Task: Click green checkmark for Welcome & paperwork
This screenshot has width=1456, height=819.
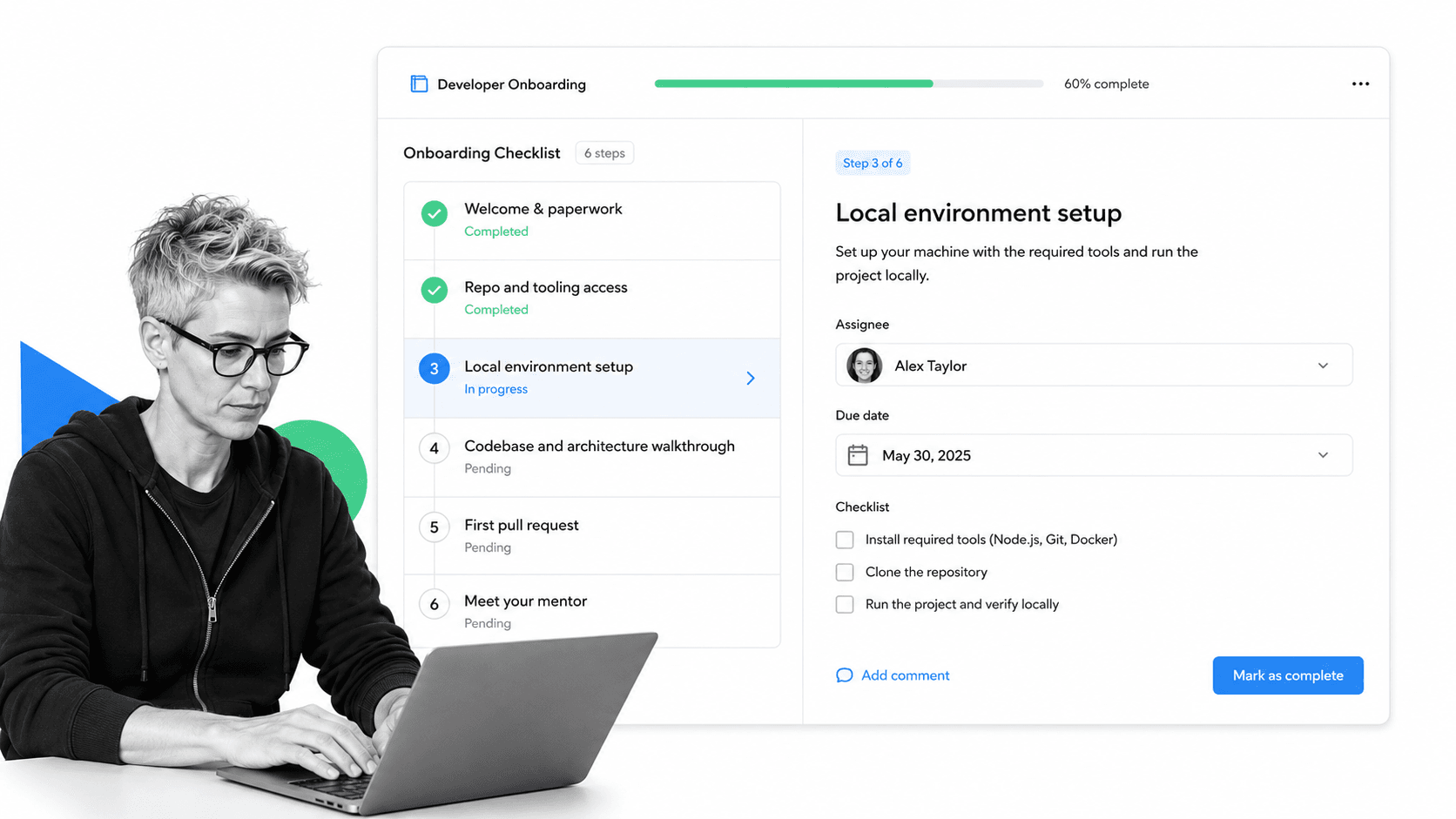Action: point(435,213)
